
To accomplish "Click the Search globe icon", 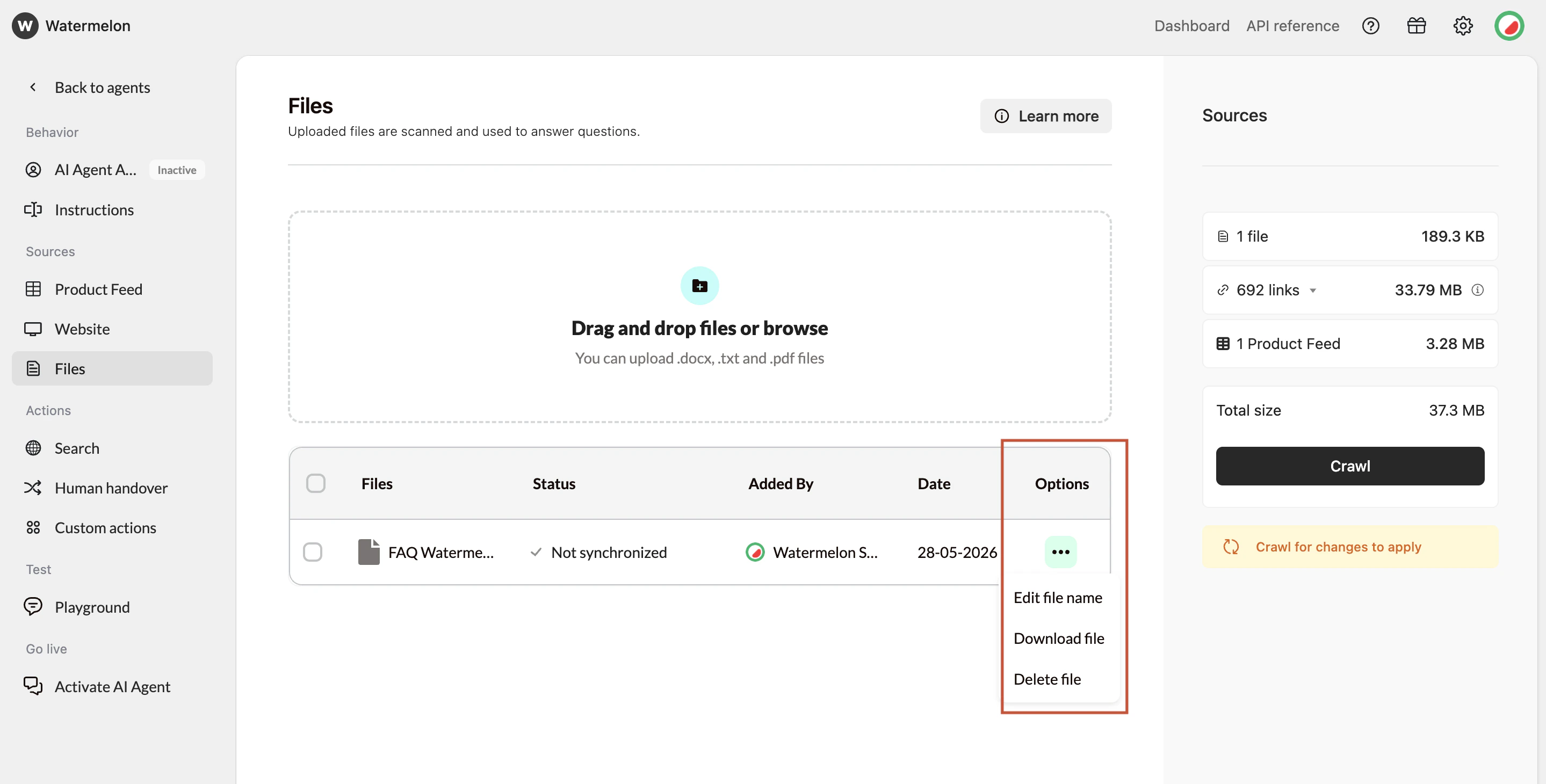I will click(x=33, y=448).
